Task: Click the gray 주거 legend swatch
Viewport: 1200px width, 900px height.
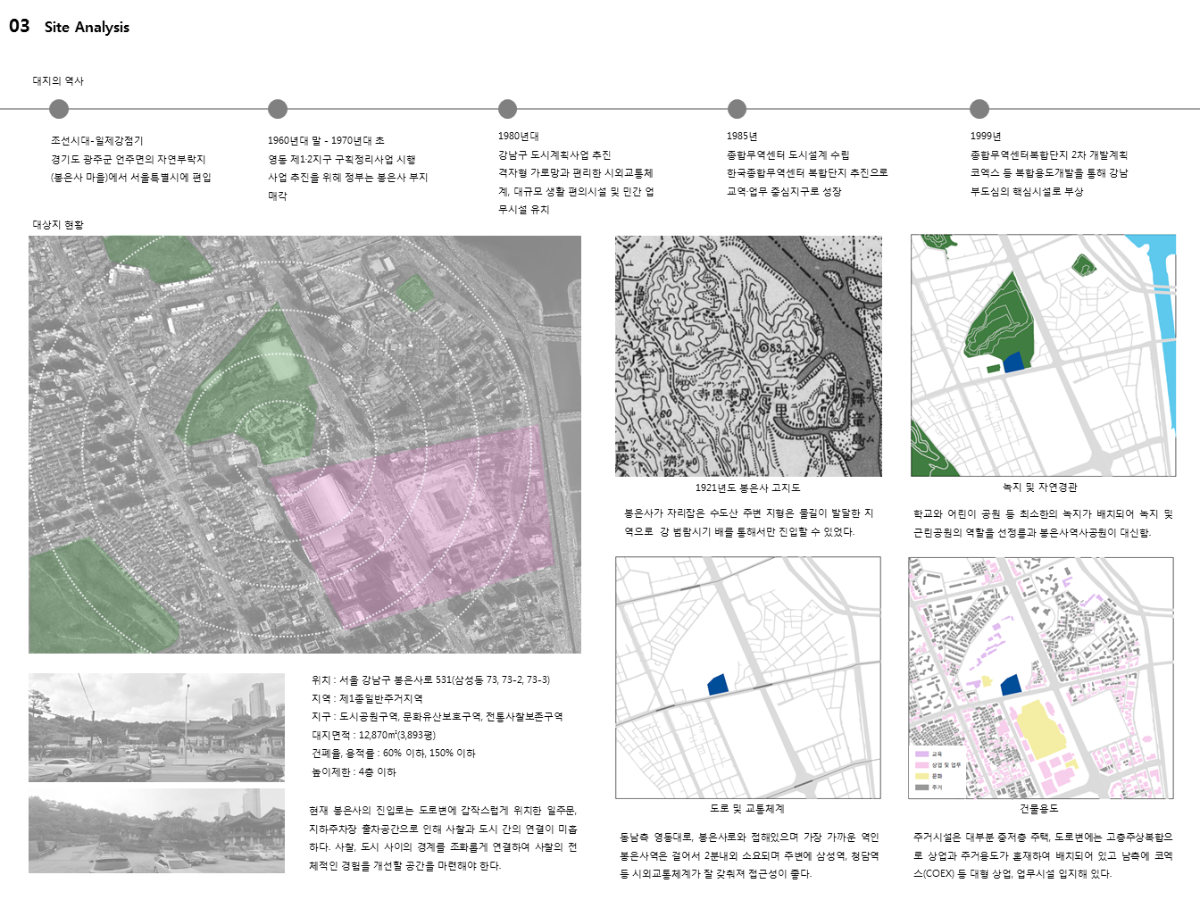Action: click(x=923, y=788)
